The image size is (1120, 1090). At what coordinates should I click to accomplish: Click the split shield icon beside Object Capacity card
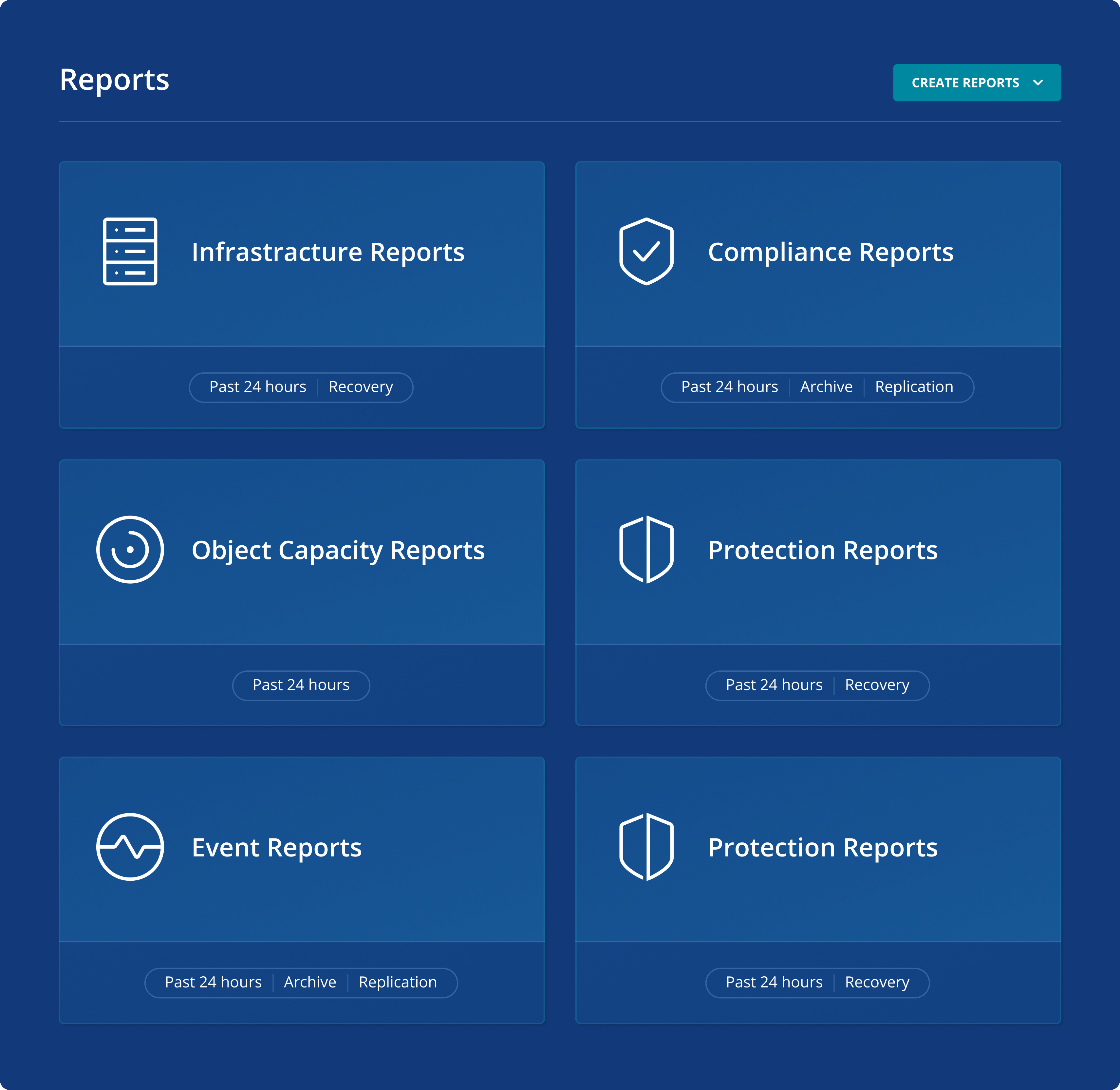pyautogui.click(x=646, y=550)
